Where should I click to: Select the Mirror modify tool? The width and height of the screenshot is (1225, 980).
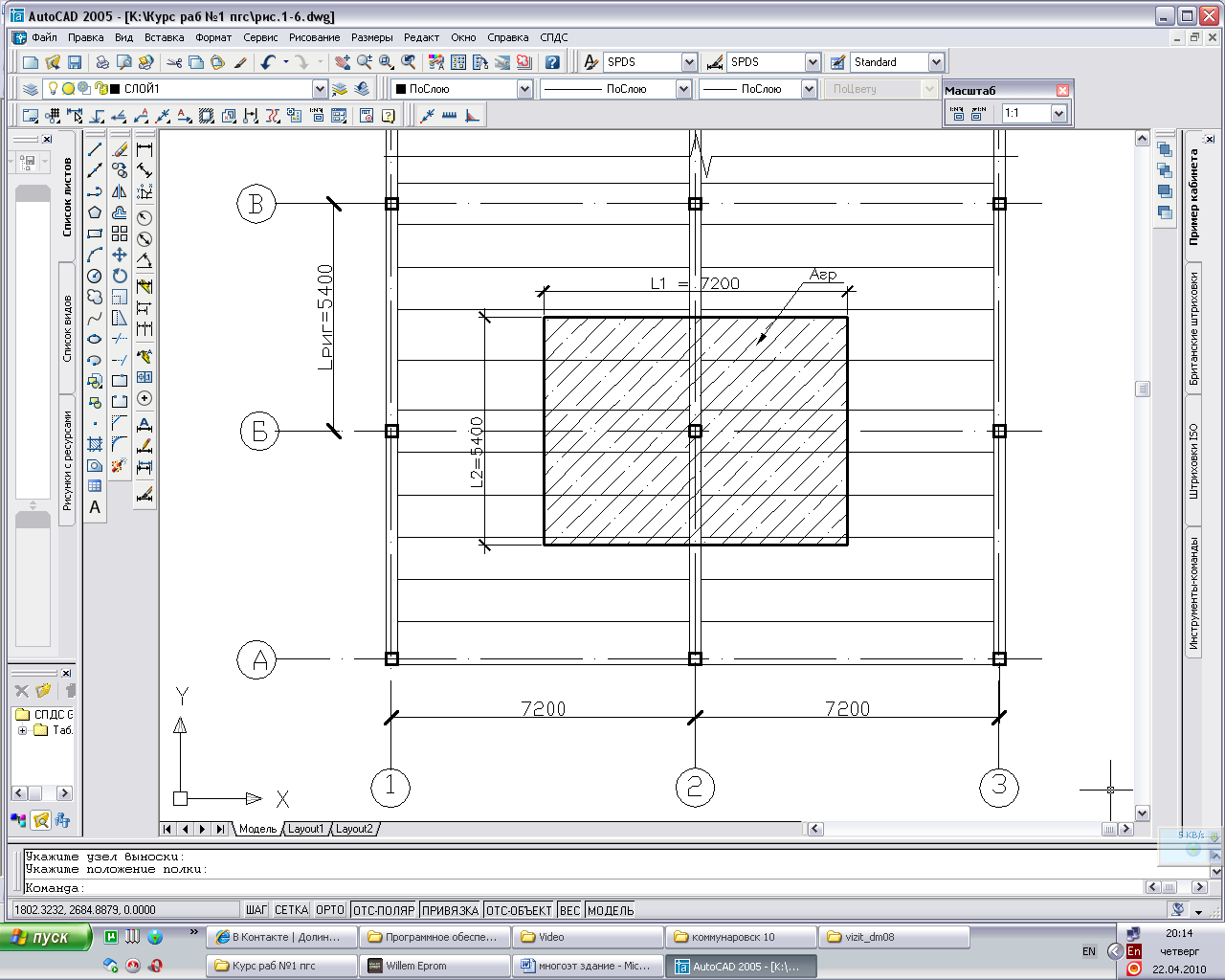[120, 191]
